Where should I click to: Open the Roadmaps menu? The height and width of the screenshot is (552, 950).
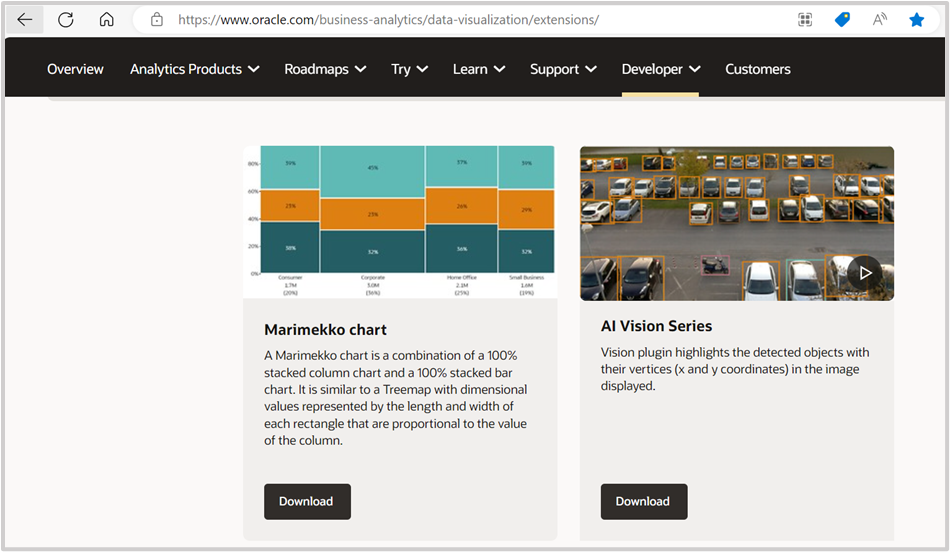325,69
